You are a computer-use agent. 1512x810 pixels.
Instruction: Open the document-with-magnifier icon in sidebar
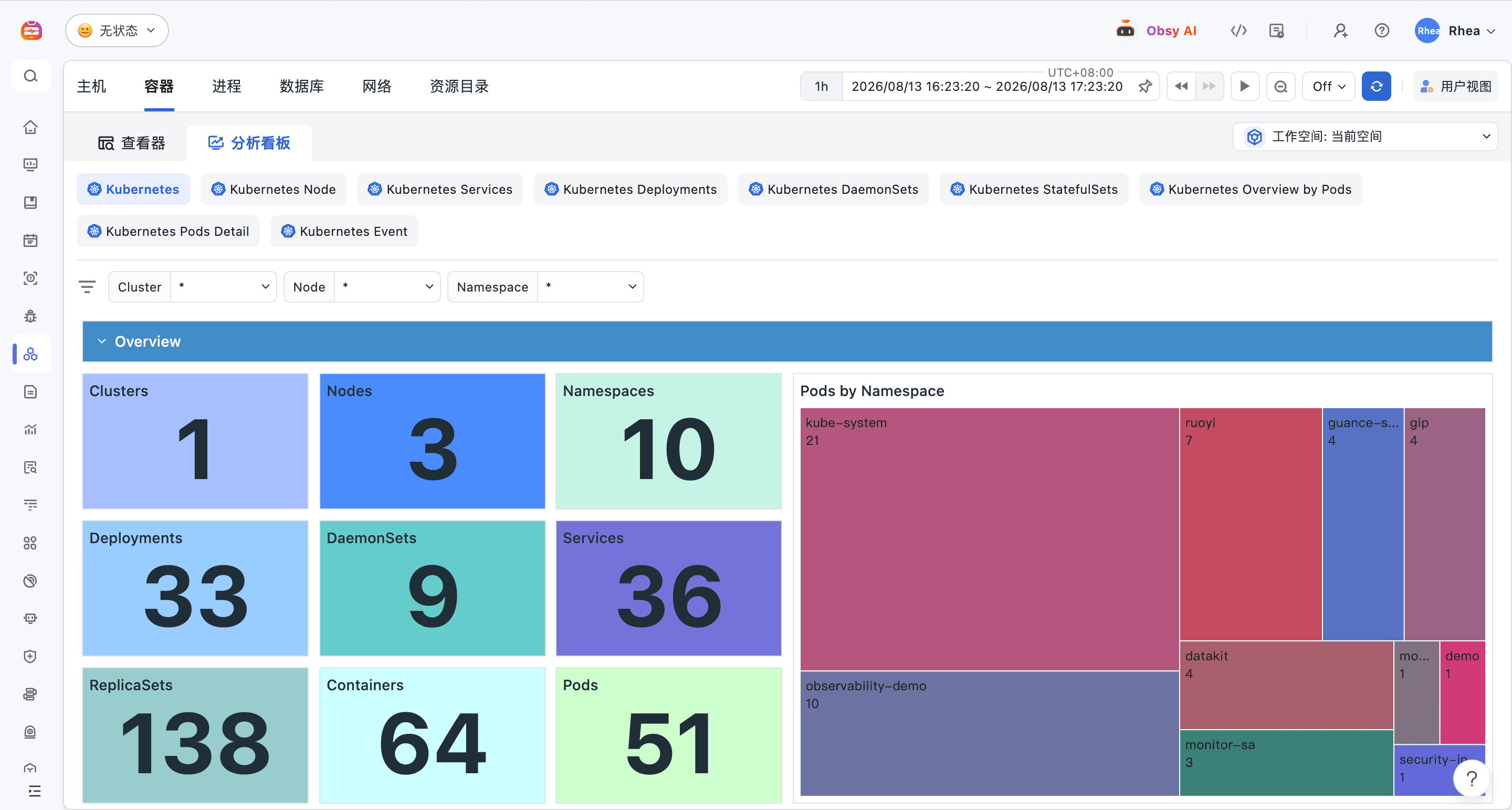tap(30, 468)
